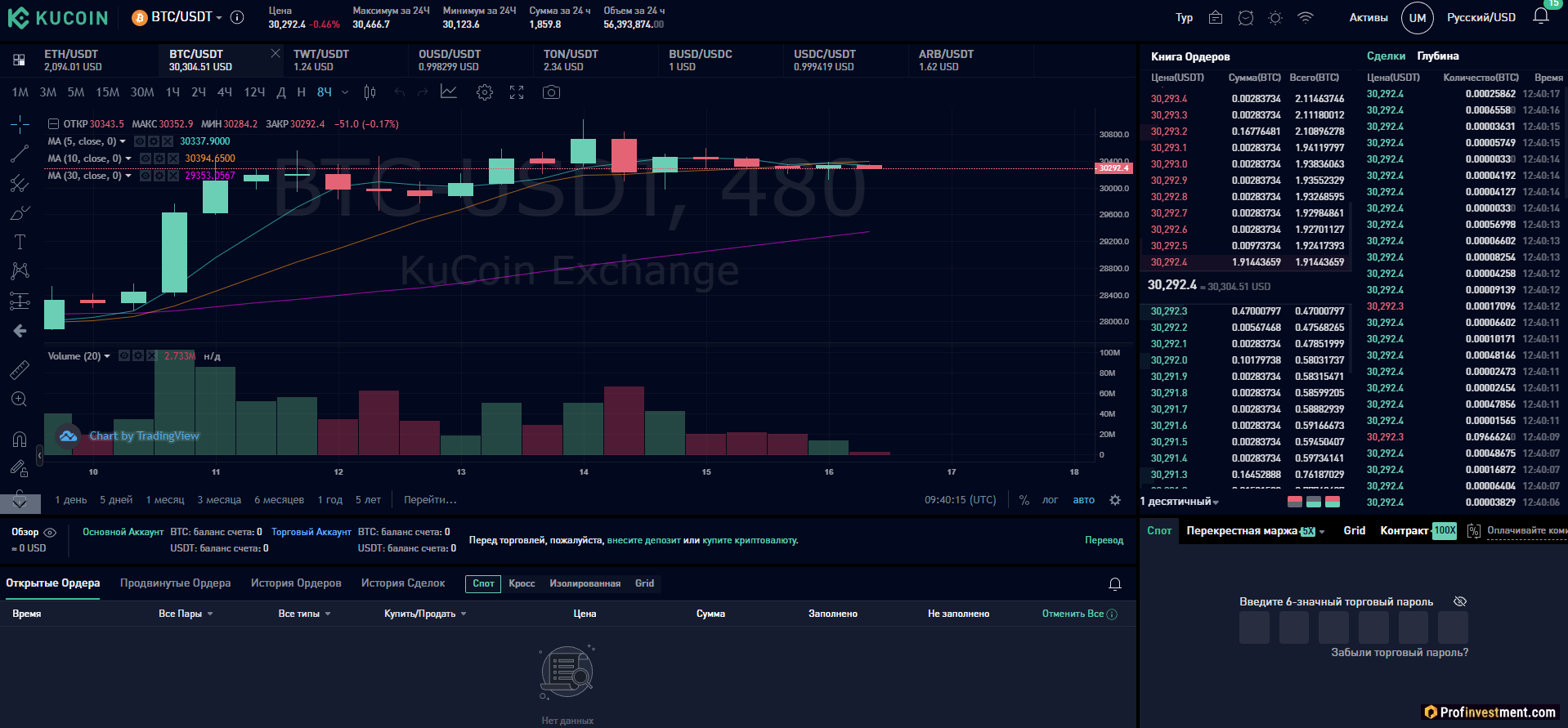1568x728 pixels.
Task: Click the order alert bell icon
Action: point(1114,583)
